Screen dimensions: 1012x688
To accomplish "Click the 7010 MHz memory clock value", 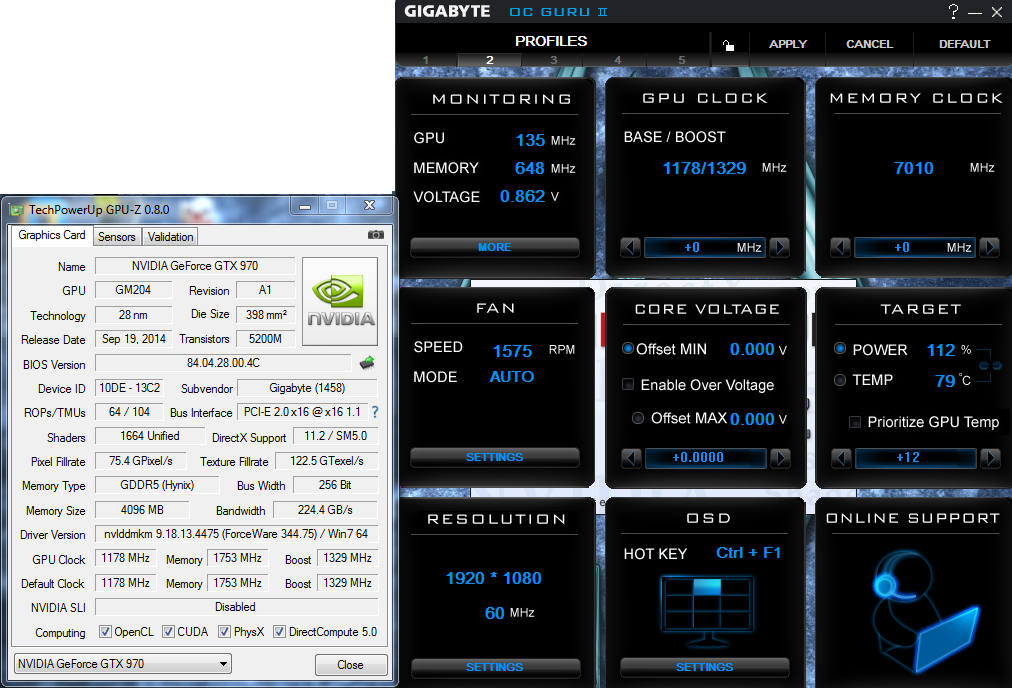I will (913, 168).
